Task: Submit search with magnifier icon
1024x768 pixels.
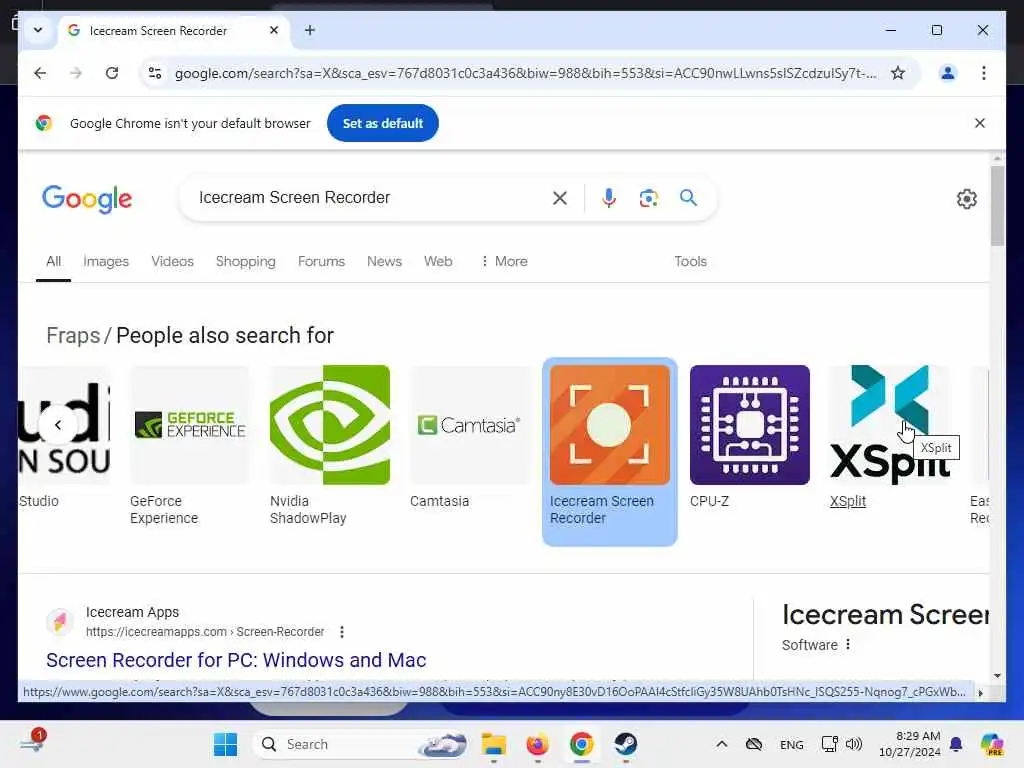Action: click(x=688, y=197)
